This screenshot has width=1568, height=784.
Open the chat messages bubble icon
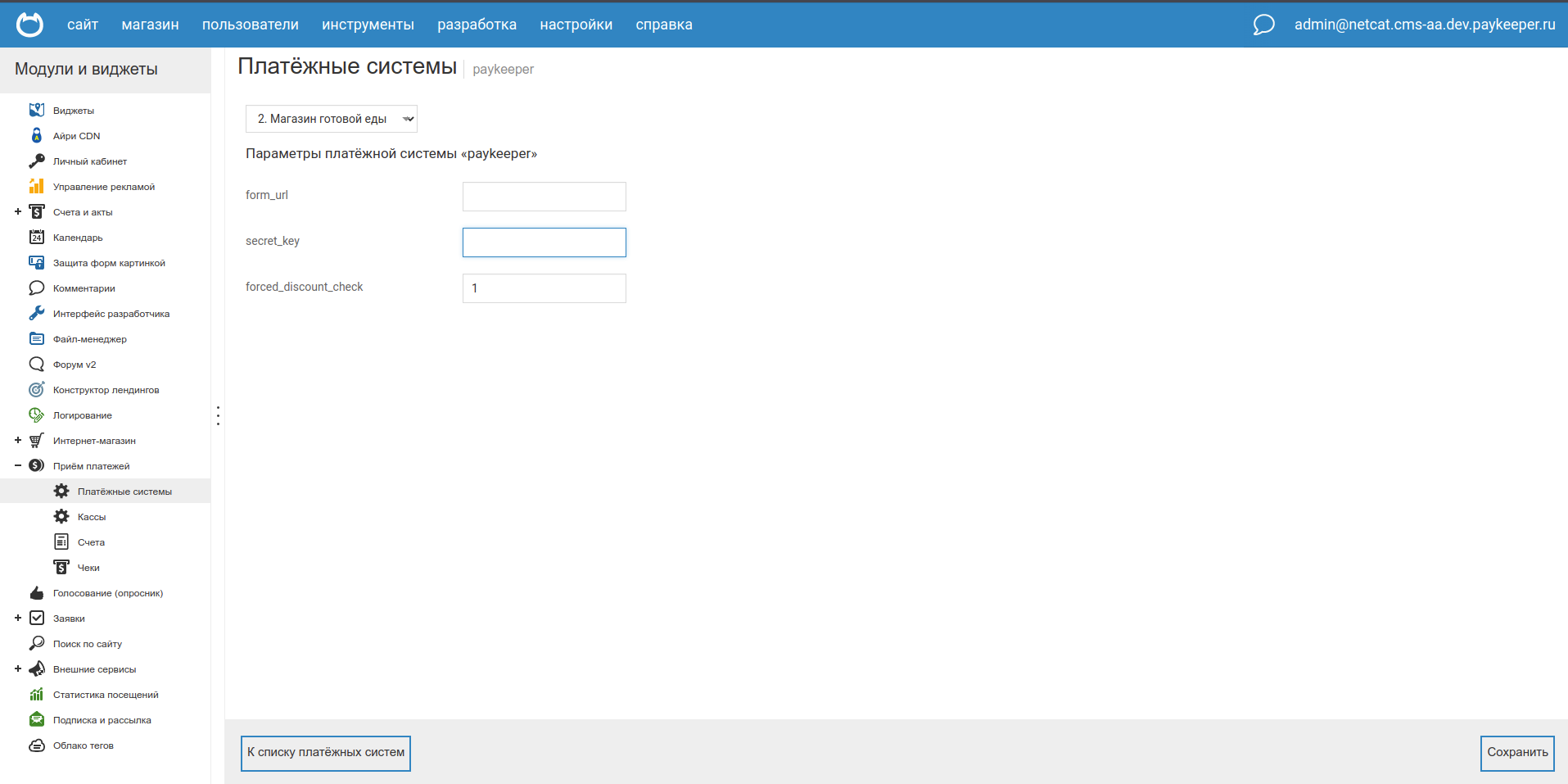coord(1263,25)
